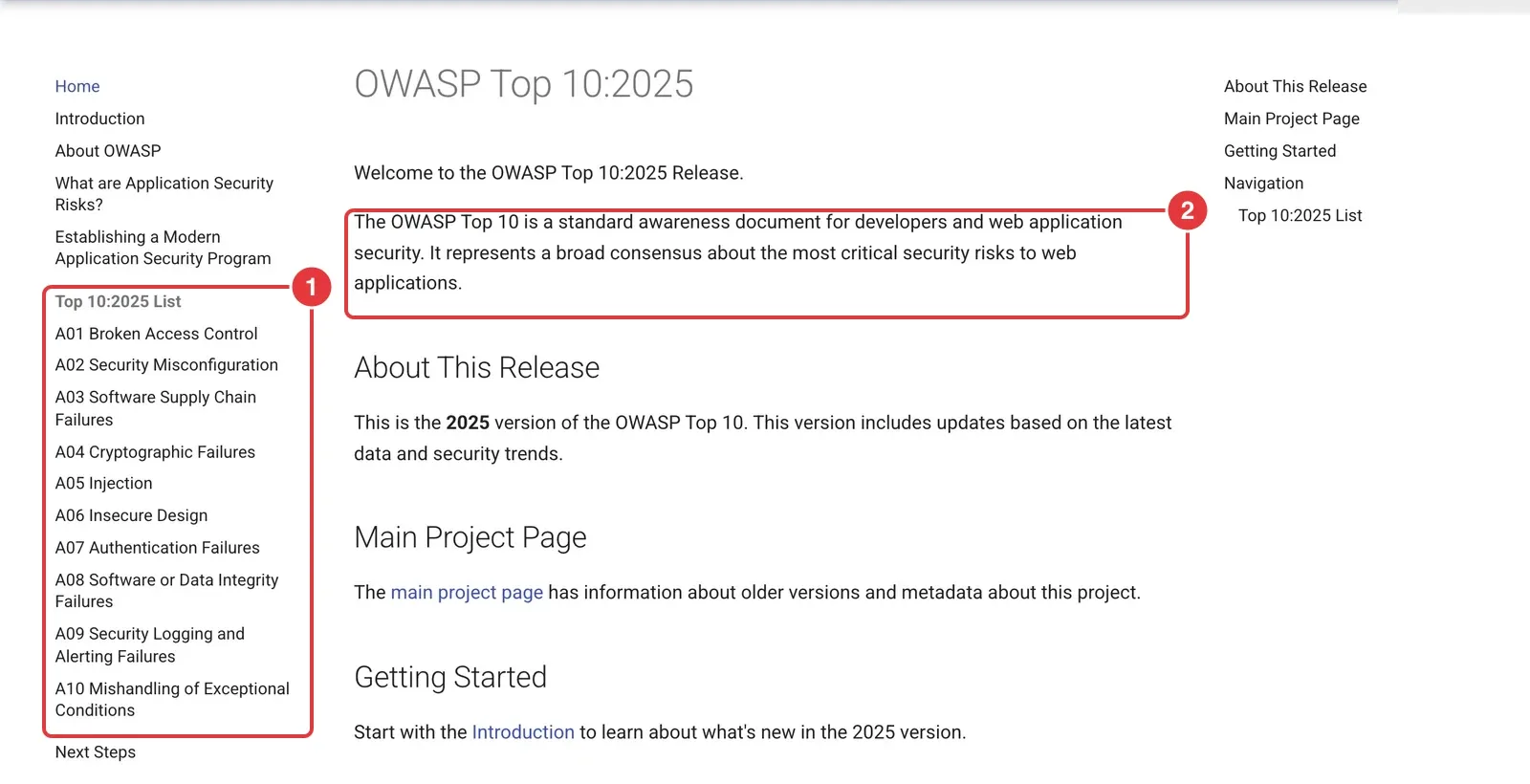The image size is (1530, 784).
Task: Follow the 'main project page' inline link
Action: pos(467,593)
